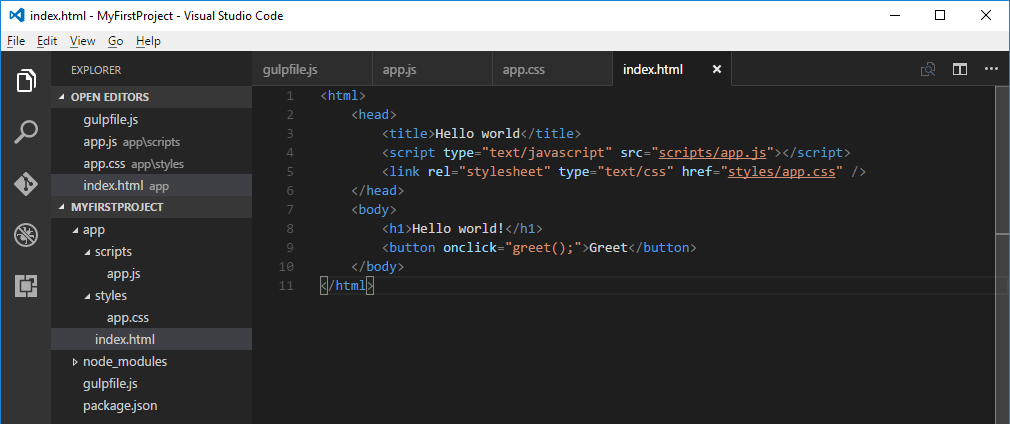
Task: Click the <h1> tag on line 8
Action: coord(397,229)
